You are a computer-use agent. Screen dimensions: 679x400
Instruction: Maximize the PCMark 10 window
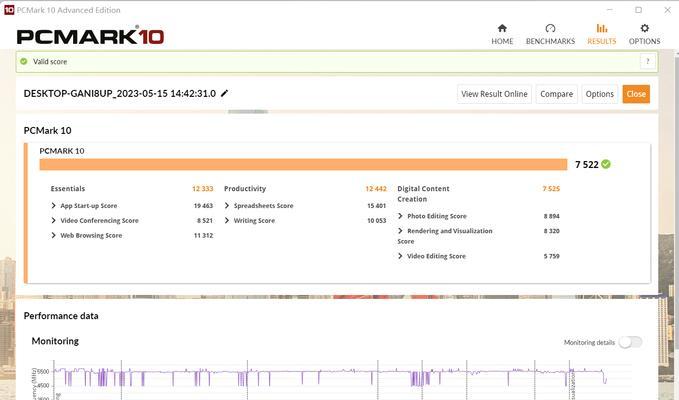pyautogui.click(x=638, y=10)
